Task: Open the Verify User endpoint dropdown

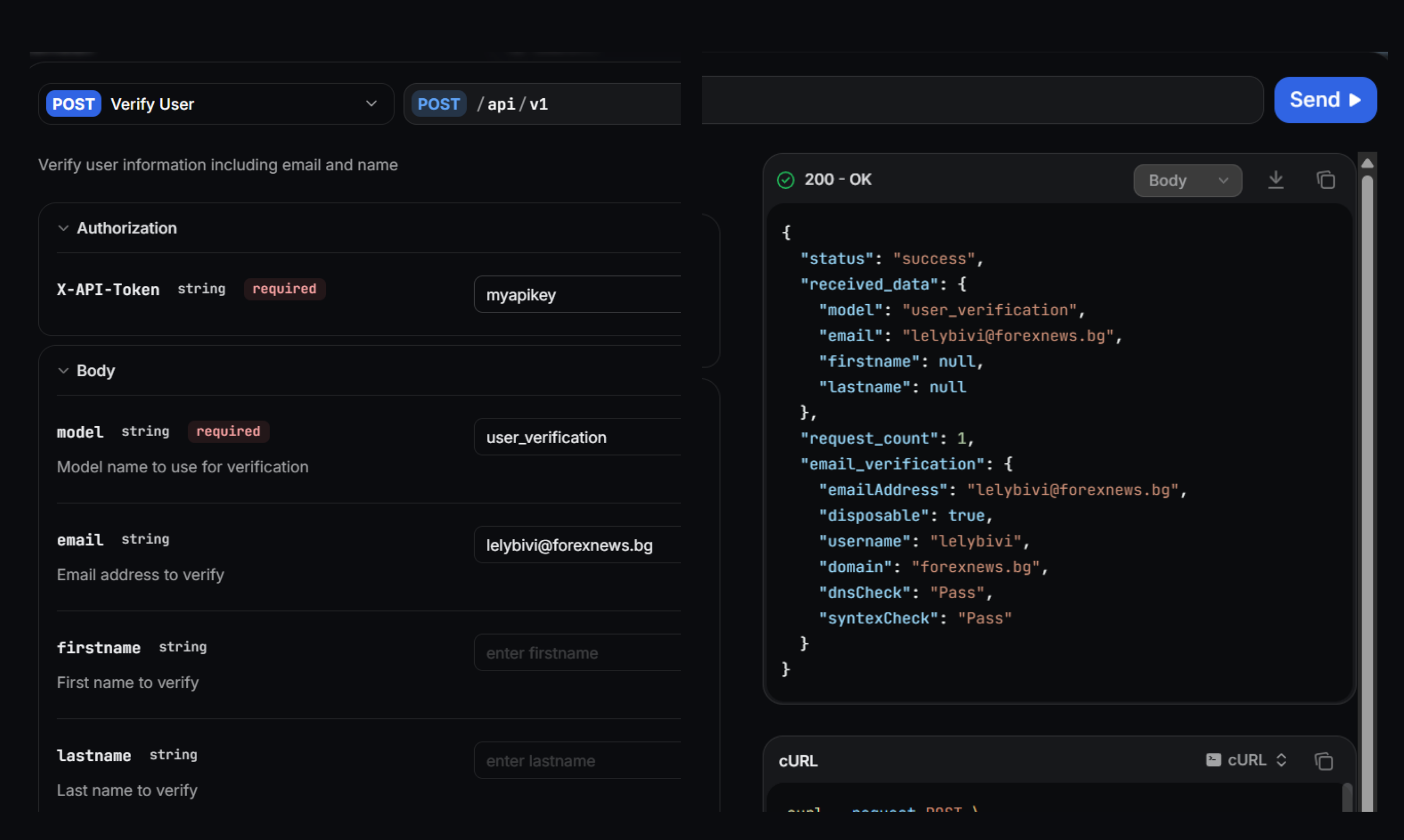Action: pyautogui.click(x=371, y=104)
